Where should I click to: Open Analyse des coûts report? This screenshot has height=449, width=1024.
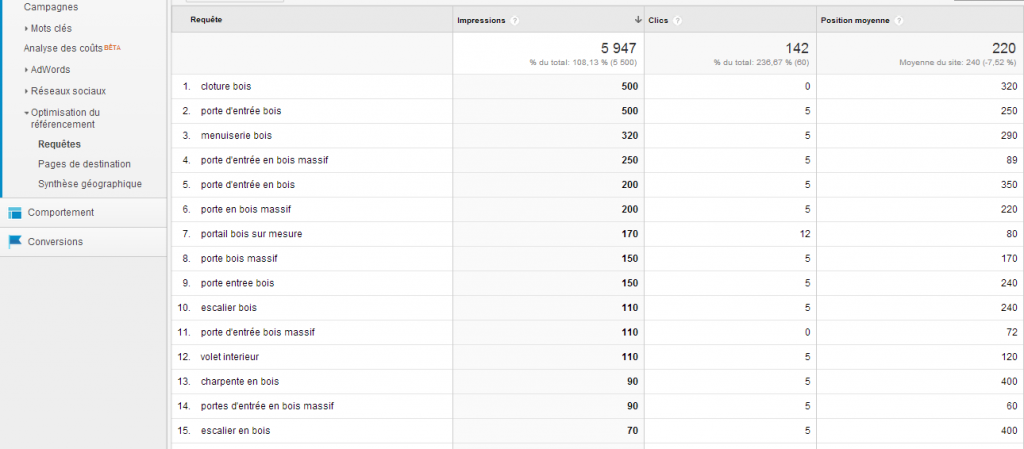[63, 48]
